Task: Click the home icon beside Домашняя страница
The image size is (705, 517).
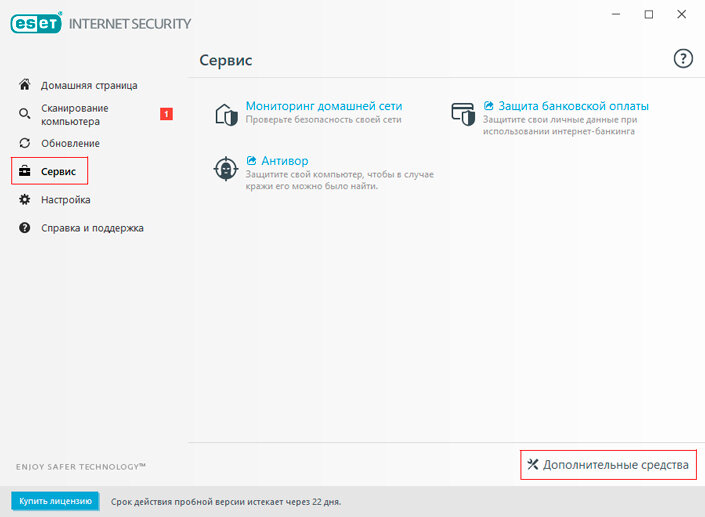Action: coord(25,84)
